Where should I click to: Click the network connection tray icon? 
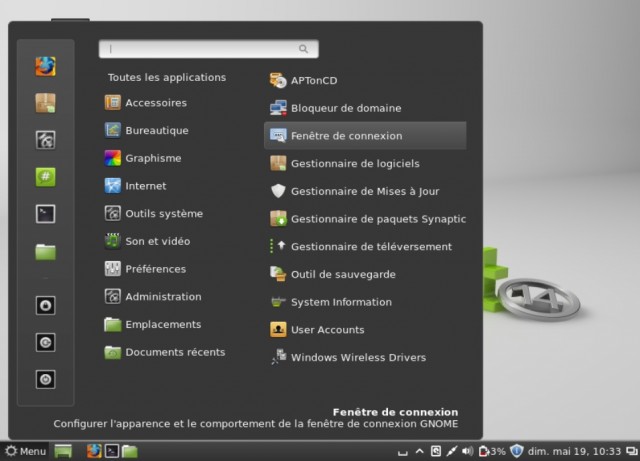[451, 451]
